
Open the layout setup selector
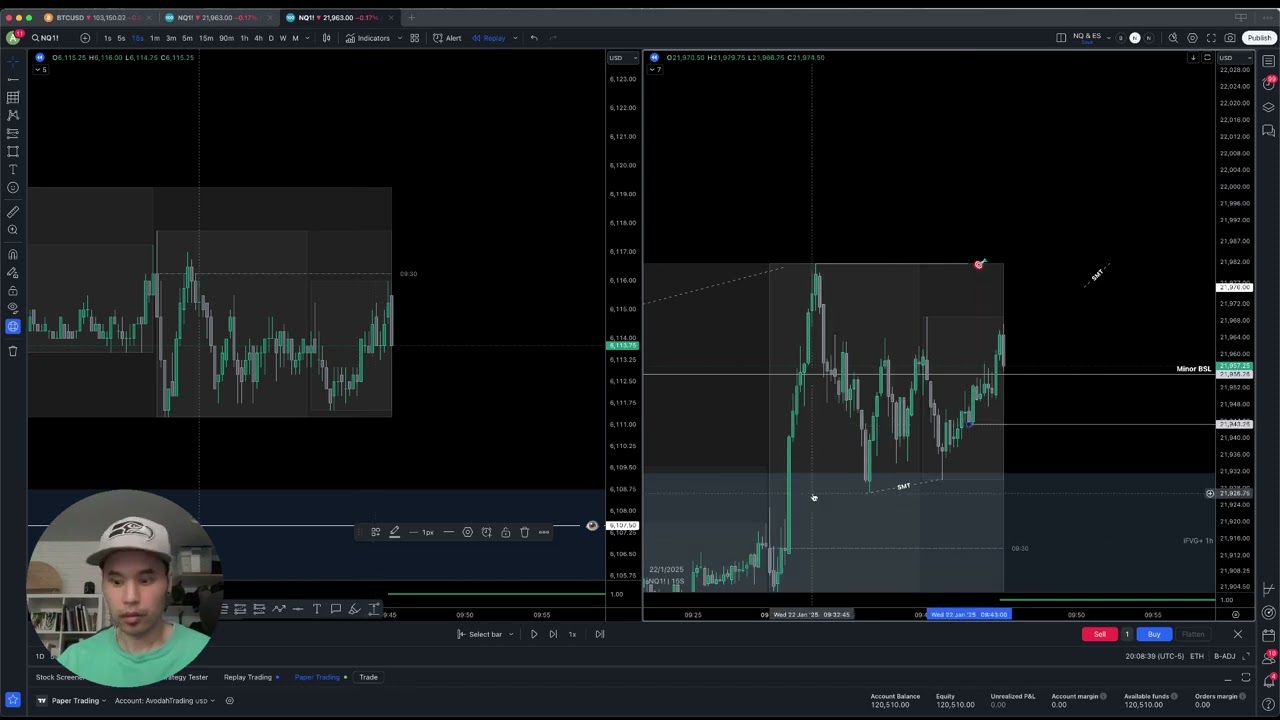point(1061,38)
